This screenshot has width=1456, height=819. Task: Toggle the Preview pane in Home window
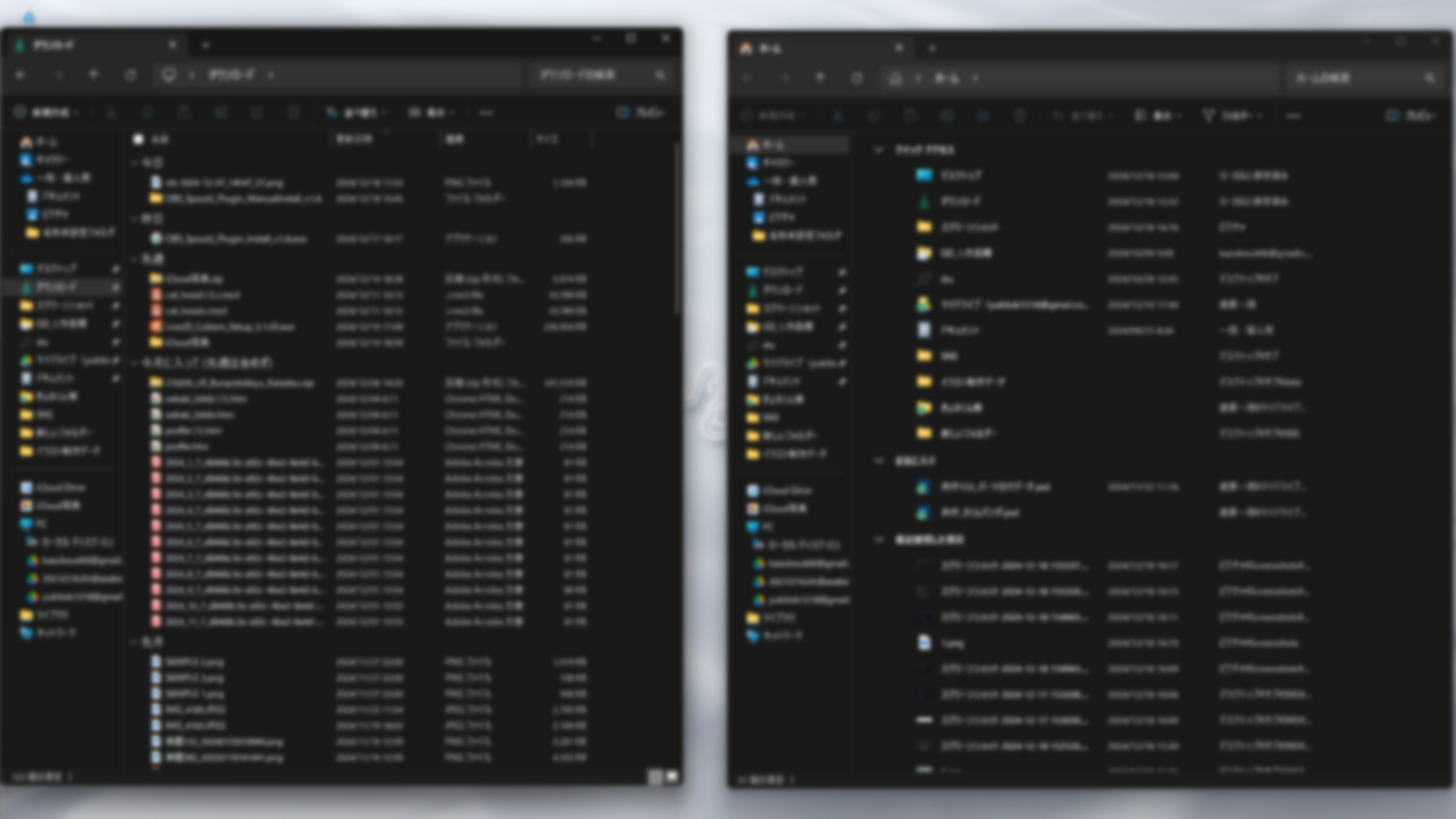point(1410,116)
